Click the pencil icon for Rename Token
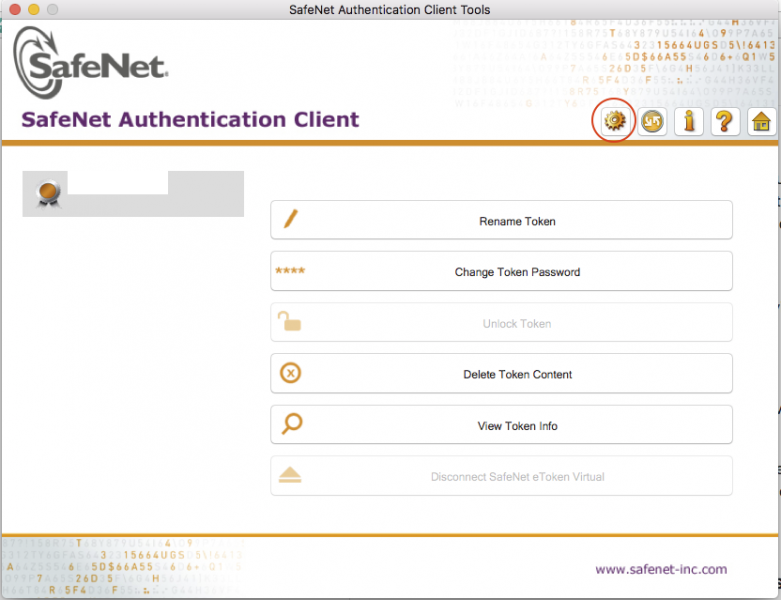The height and width of the screenshot is (600, 781). coord(291,220)
